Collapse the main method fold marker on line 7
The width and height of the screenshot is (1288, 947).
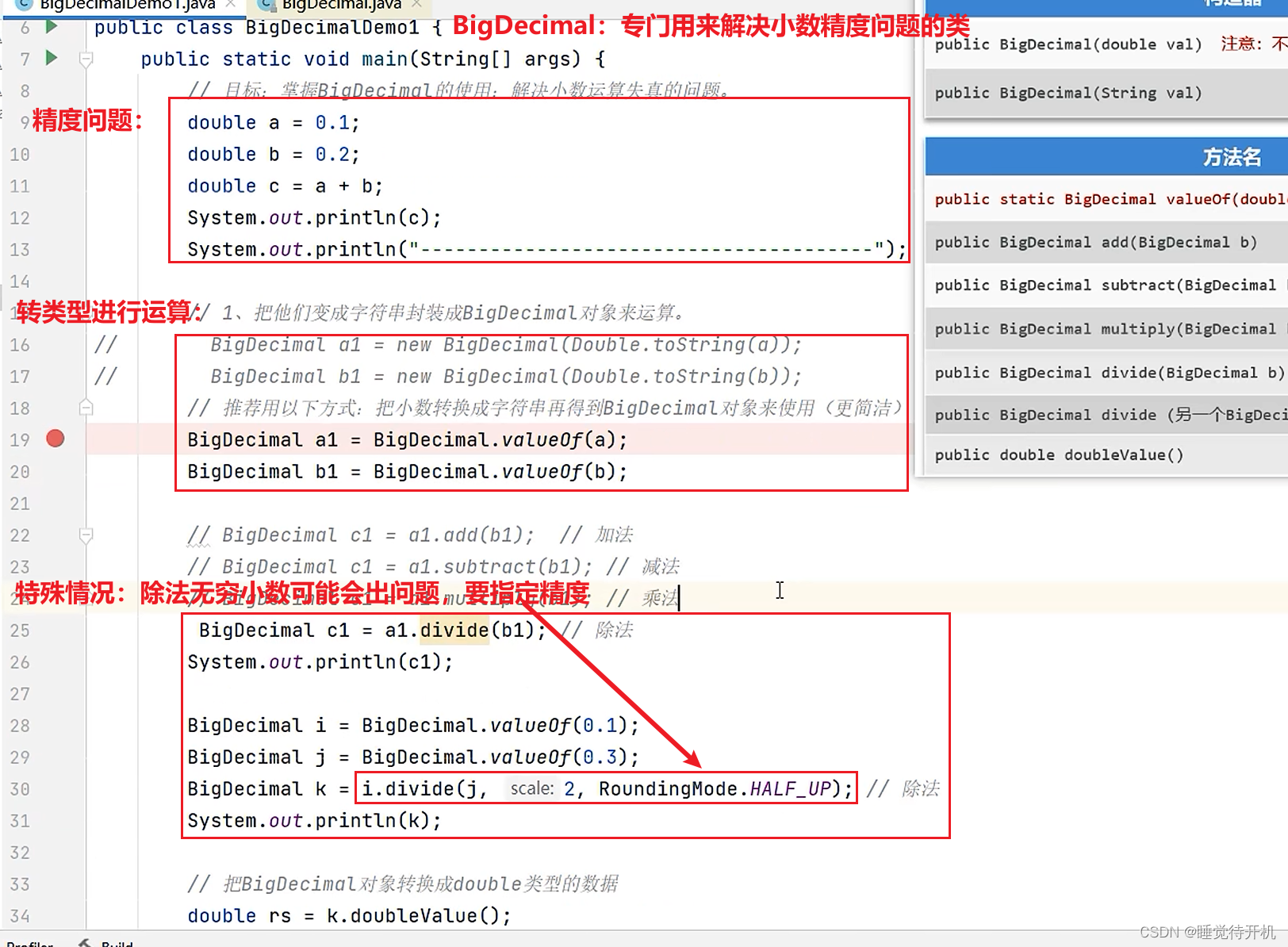(86, 59)
